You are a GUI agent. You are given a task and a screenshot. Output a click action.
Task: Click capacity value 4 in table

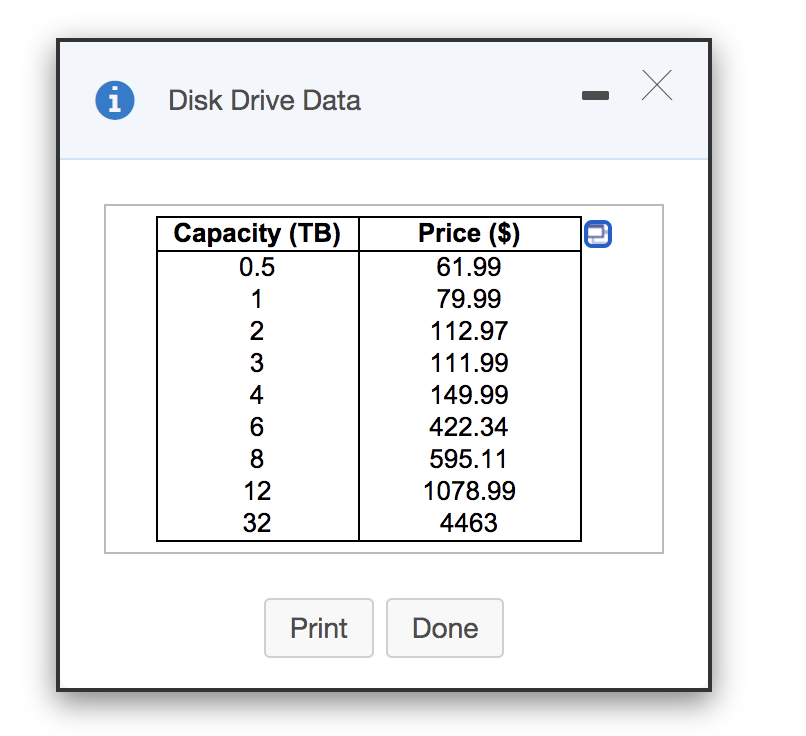(x=257, y=395)
